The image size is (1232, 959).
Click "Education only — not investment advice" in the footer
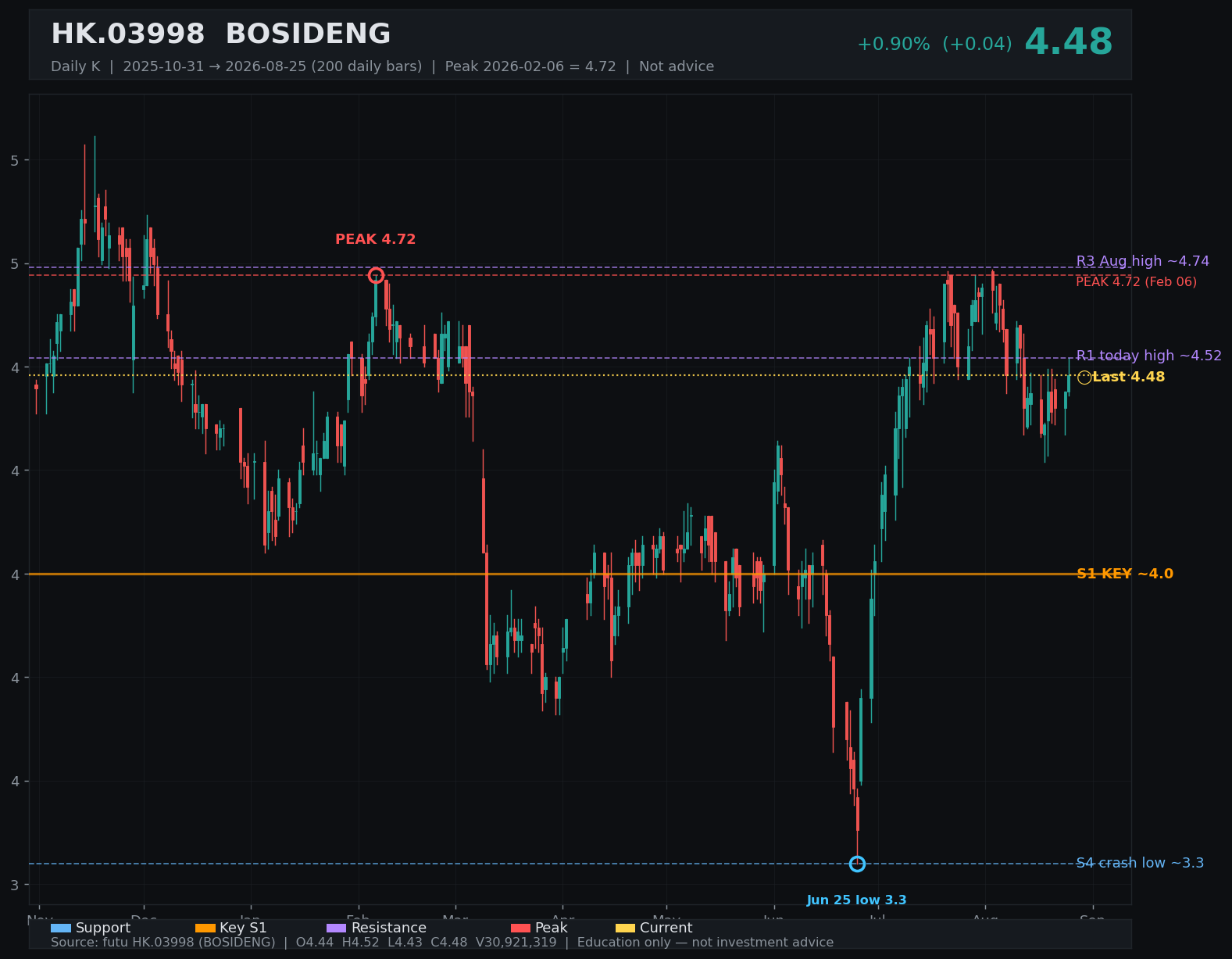pyautogui.click(x=705, y=943)
